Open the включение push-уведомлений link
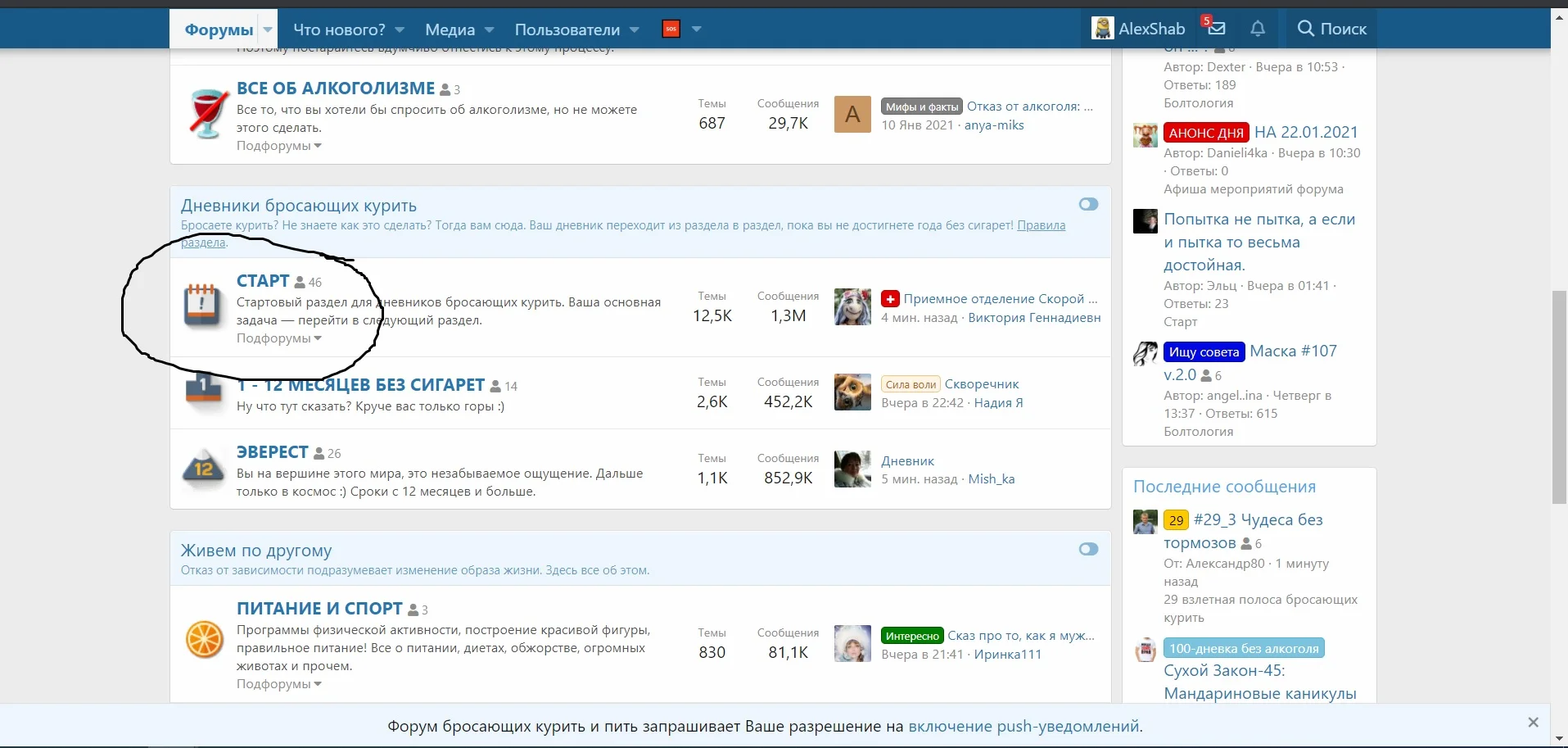This screenshot has height=748, width=1568. 1023,726
